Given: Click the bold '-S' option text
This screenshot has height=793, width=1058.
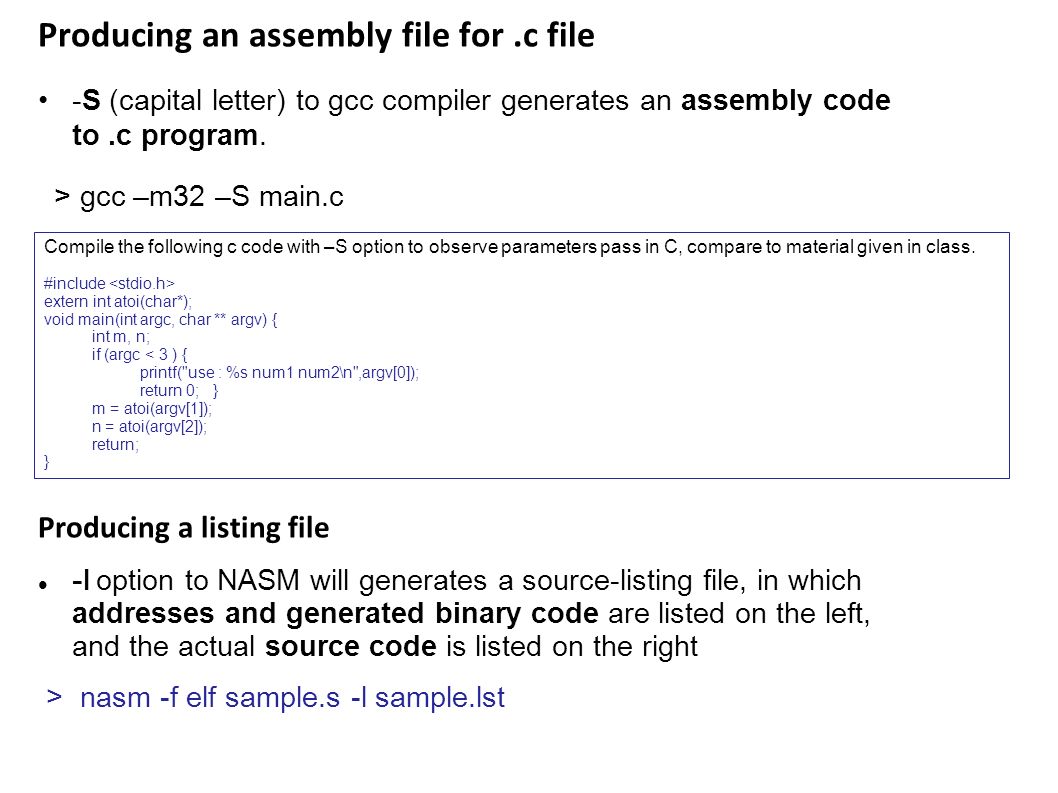Looking at the screenshot, I should coord(86,101).
